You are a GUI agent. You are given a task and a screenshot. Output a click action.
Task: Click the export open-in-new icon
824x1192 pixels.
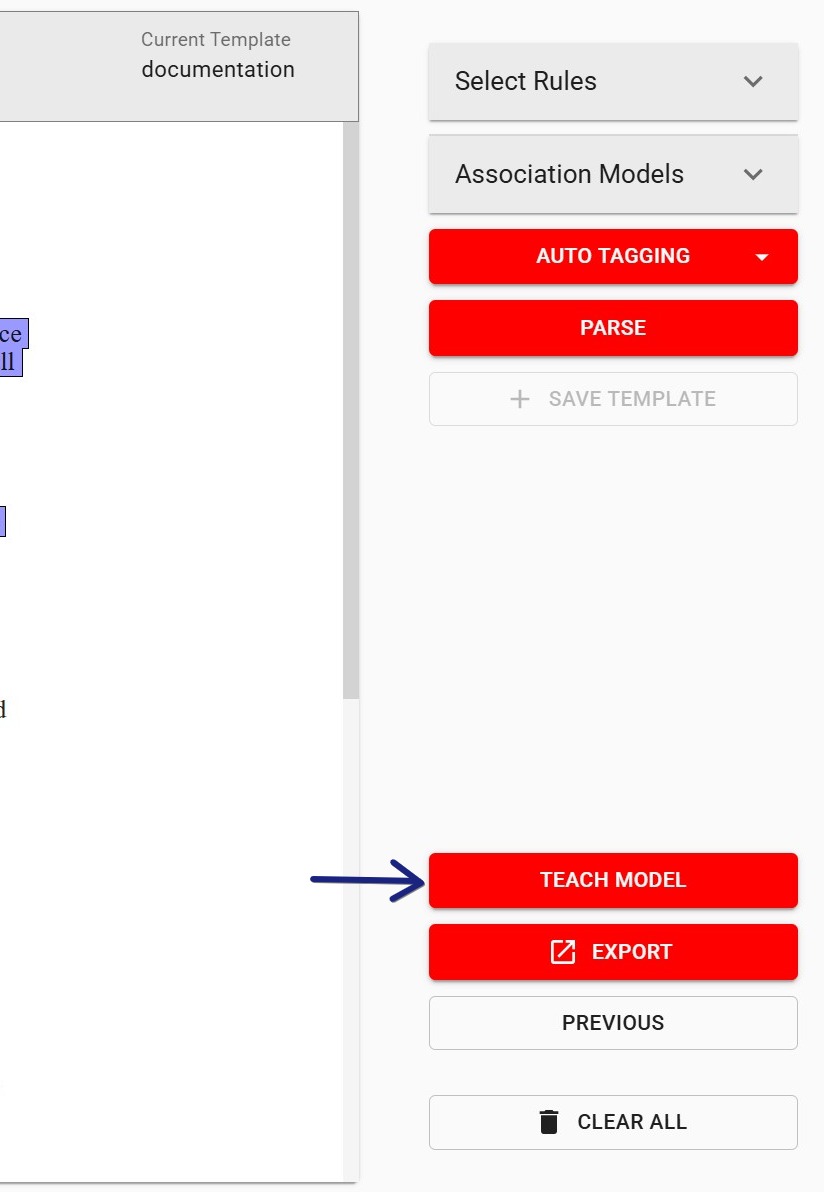point(563,952)
